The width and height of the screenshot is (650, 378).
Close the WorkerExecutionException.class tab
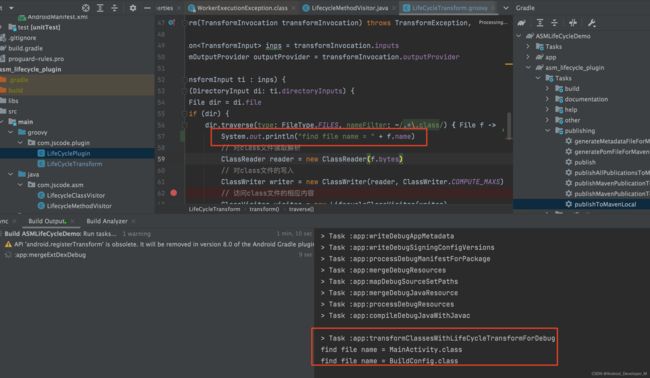(293, 8)
